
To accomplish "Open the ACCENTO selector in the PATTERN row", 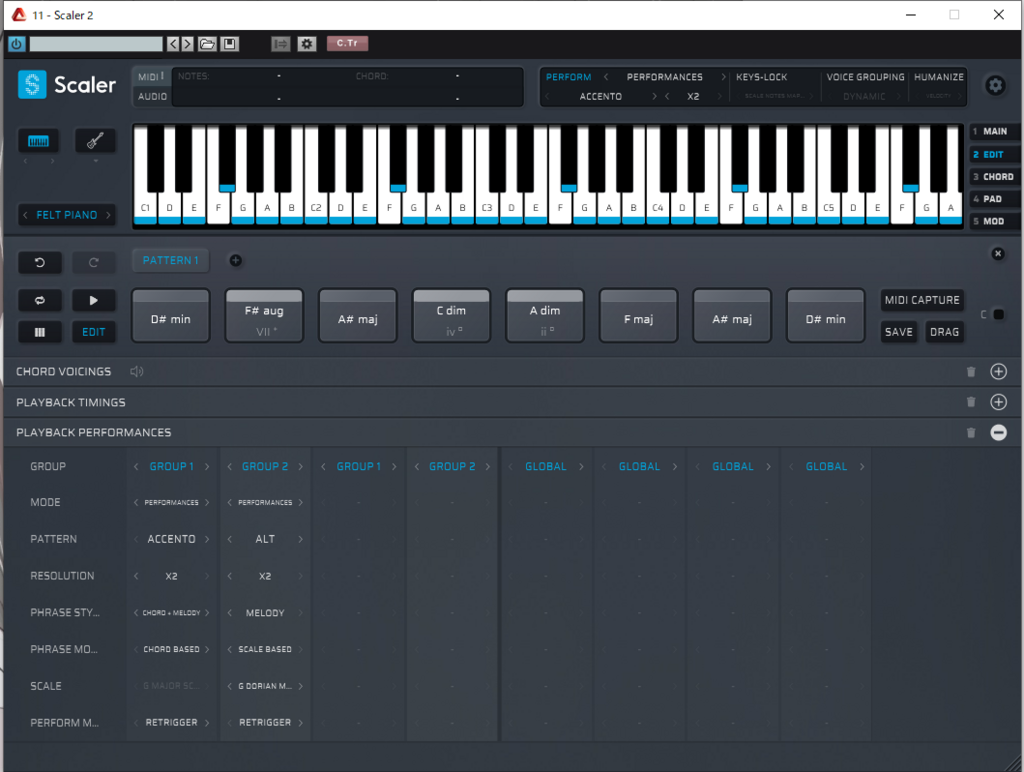I will click(171, 539).
